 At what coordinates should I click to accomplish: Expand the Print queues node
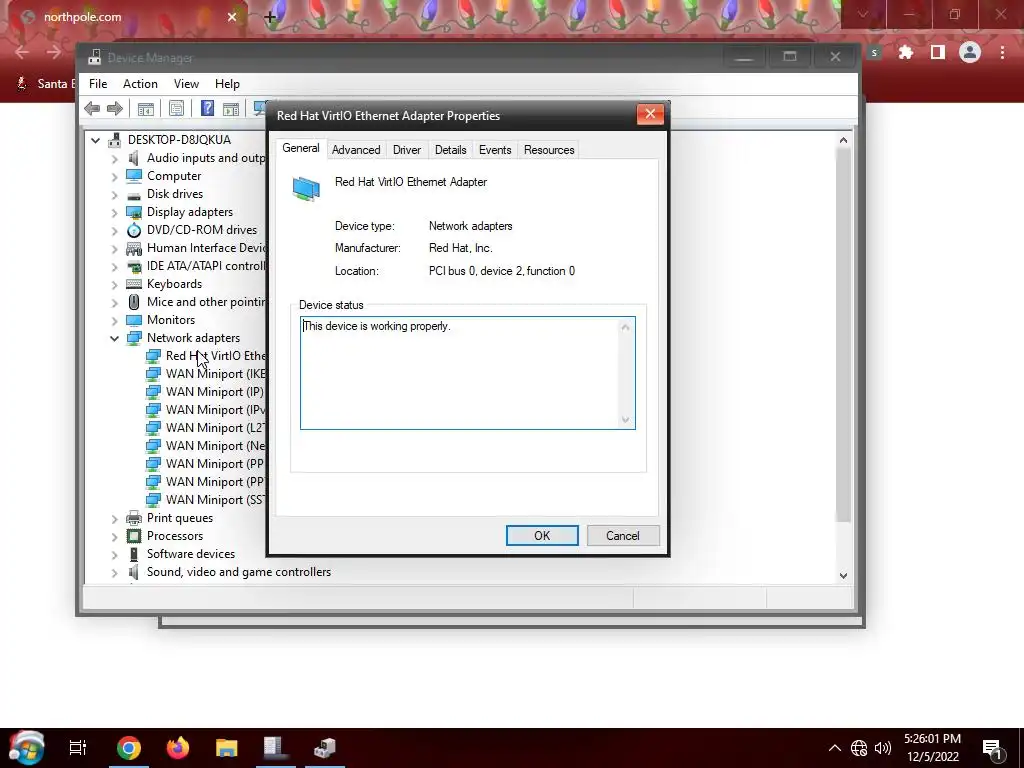[114, 519]
